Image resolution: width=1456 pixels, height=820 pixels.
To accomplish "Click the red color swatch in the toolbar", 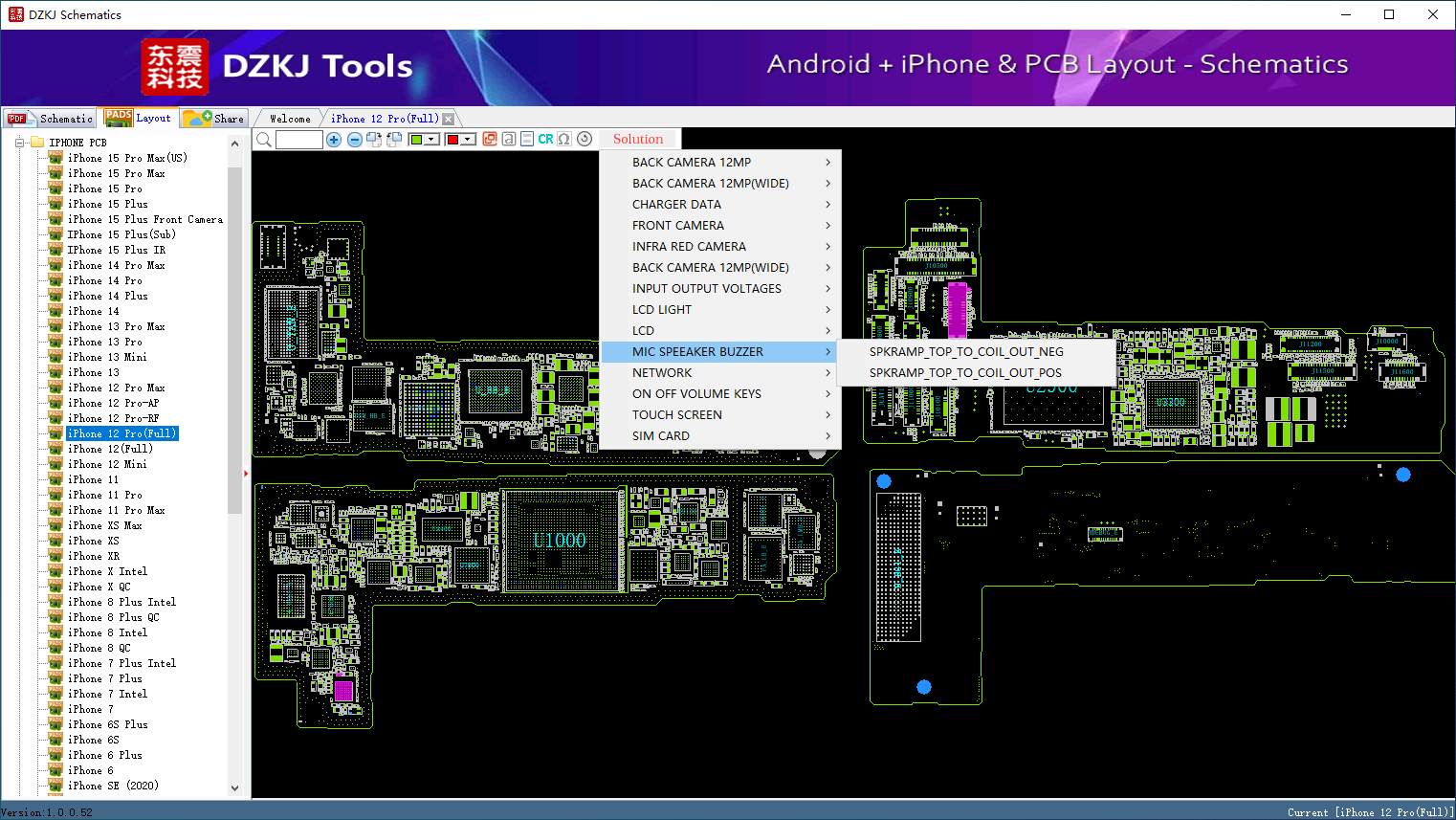I will [452, 140].
